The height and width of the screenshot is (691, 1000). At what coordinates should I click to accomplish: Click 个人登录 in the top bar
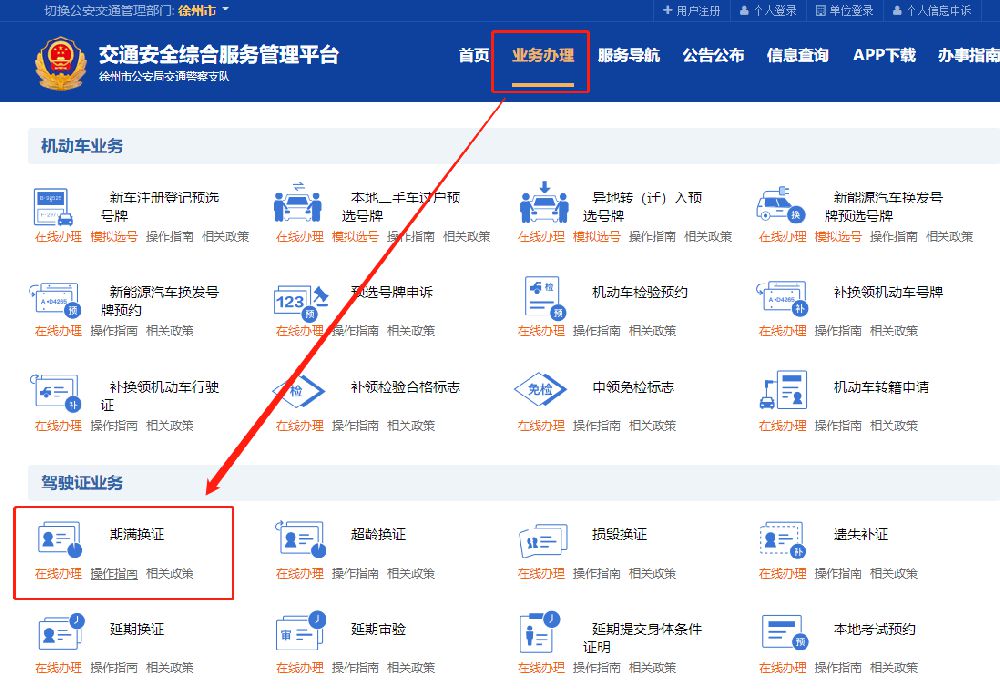click(x=768, y=10)
